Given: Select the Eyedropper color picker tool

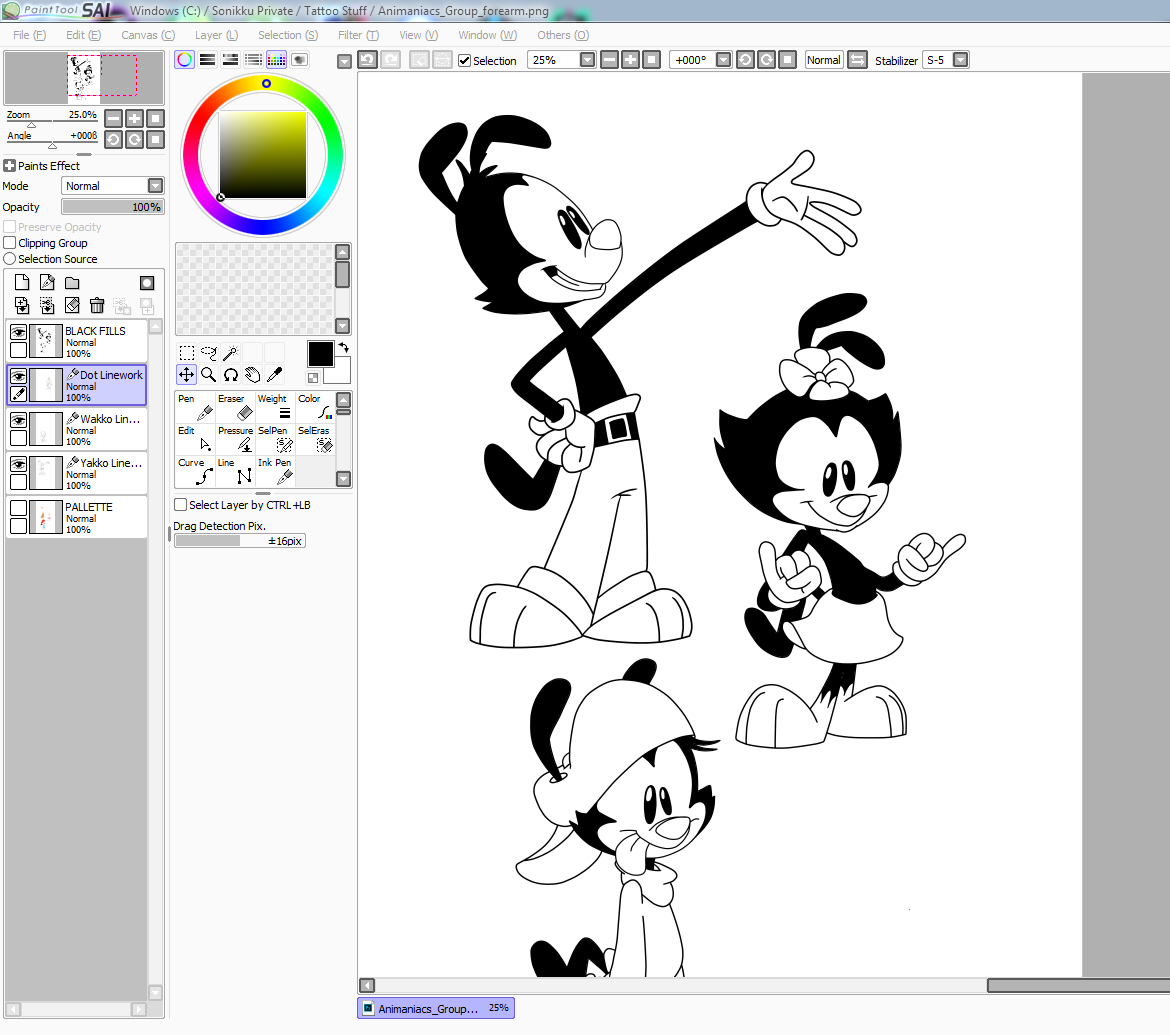Looking at the screenshot, I should [x=275, y=375].
